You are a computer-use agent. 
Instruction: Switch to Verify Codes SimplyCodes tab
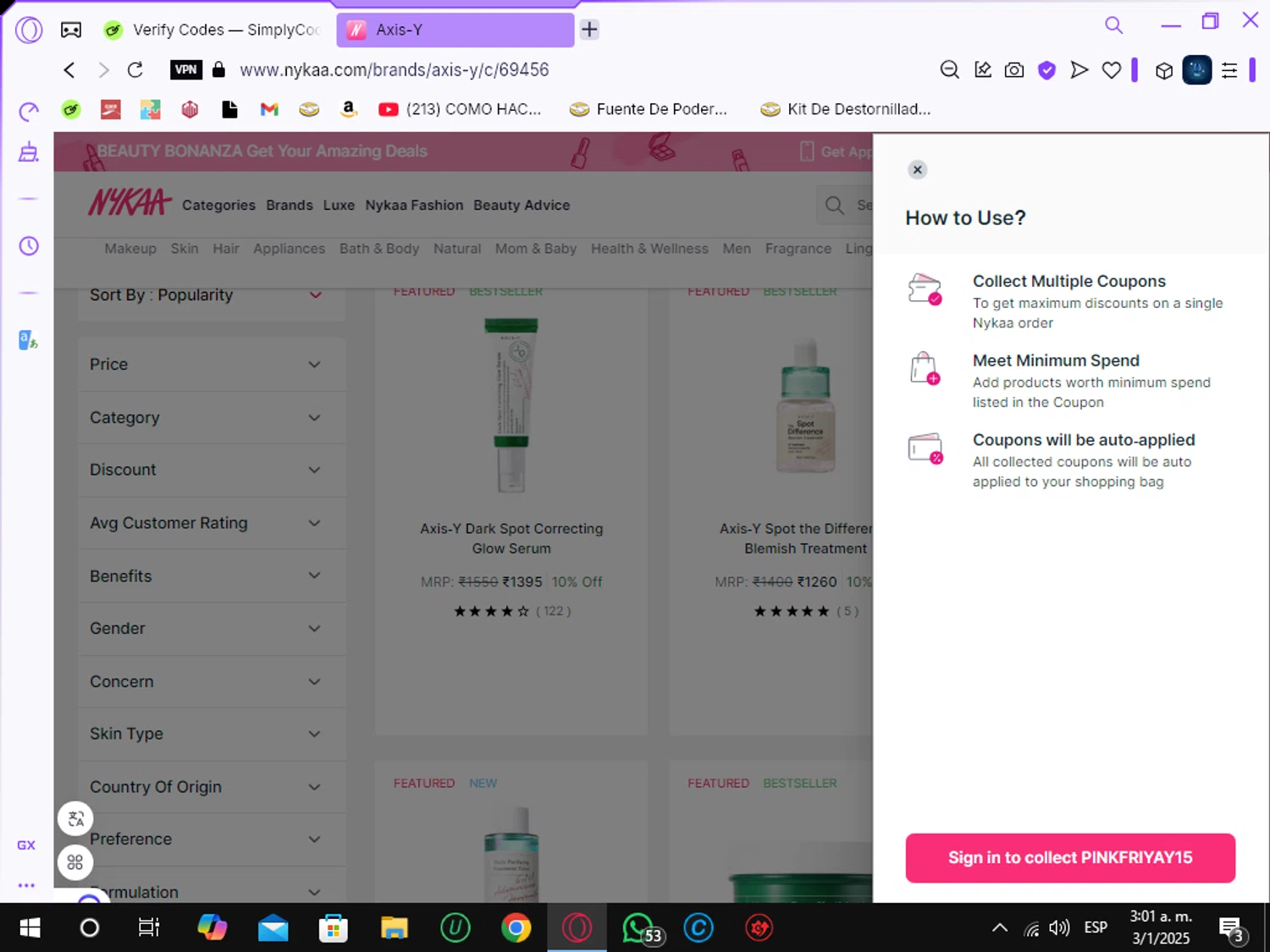pyautogui.click(x=213, y=30)
